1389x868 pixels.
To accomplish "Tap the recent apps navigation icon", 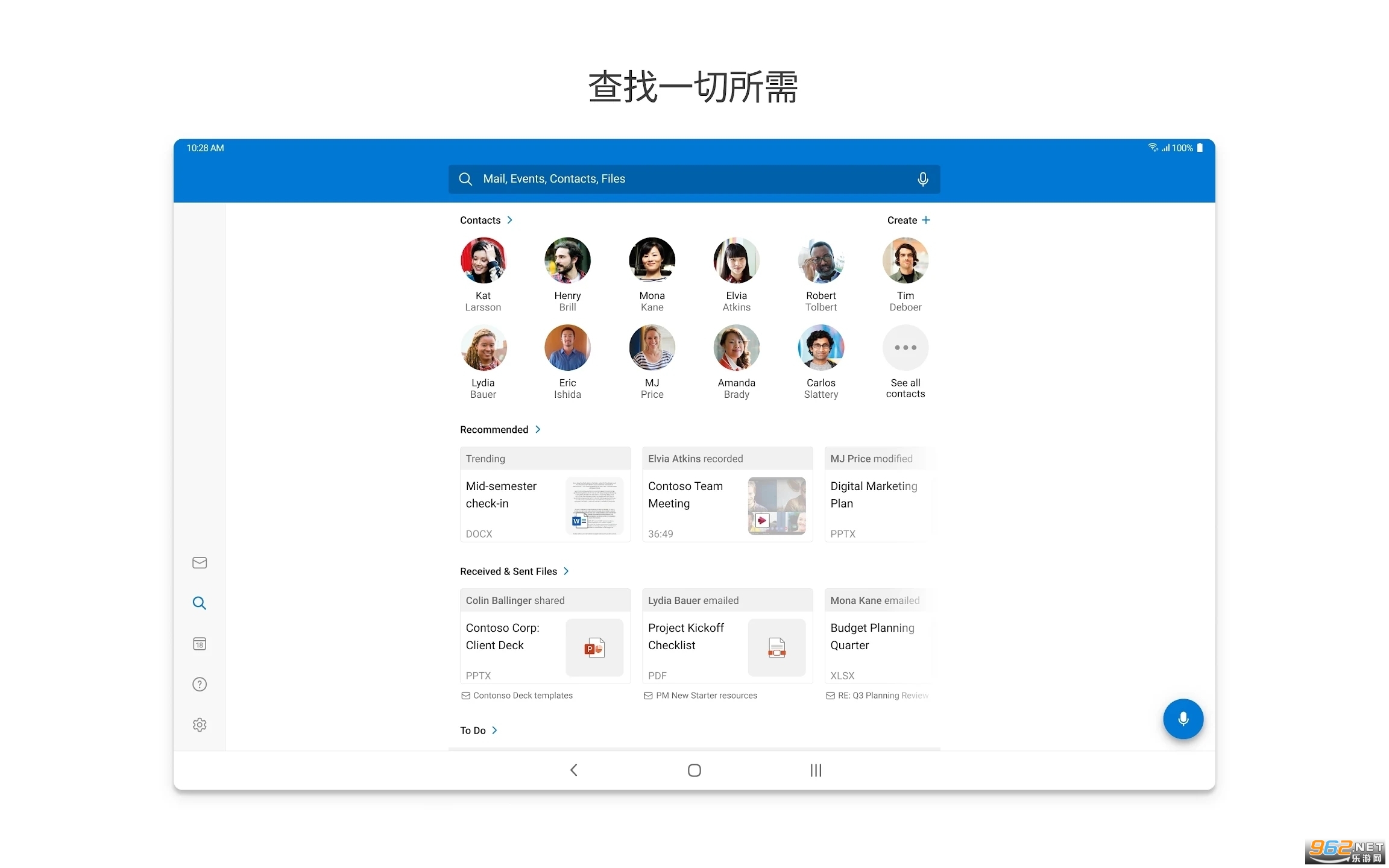I will coord(816,770).
